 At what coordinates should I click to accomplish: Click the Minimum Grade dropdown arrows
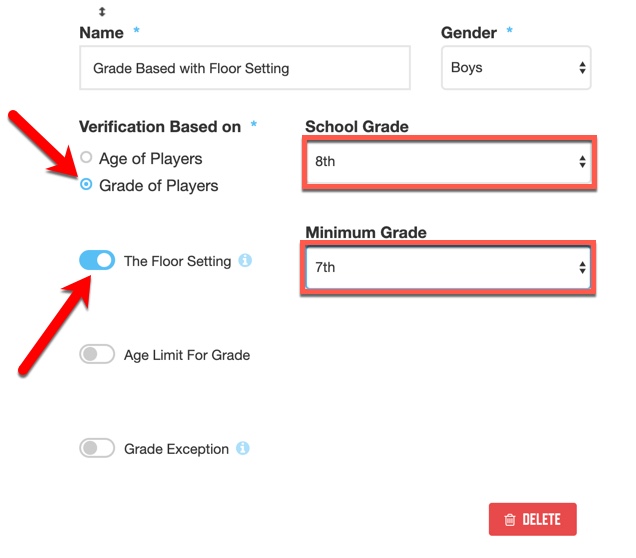click(582, 267)
